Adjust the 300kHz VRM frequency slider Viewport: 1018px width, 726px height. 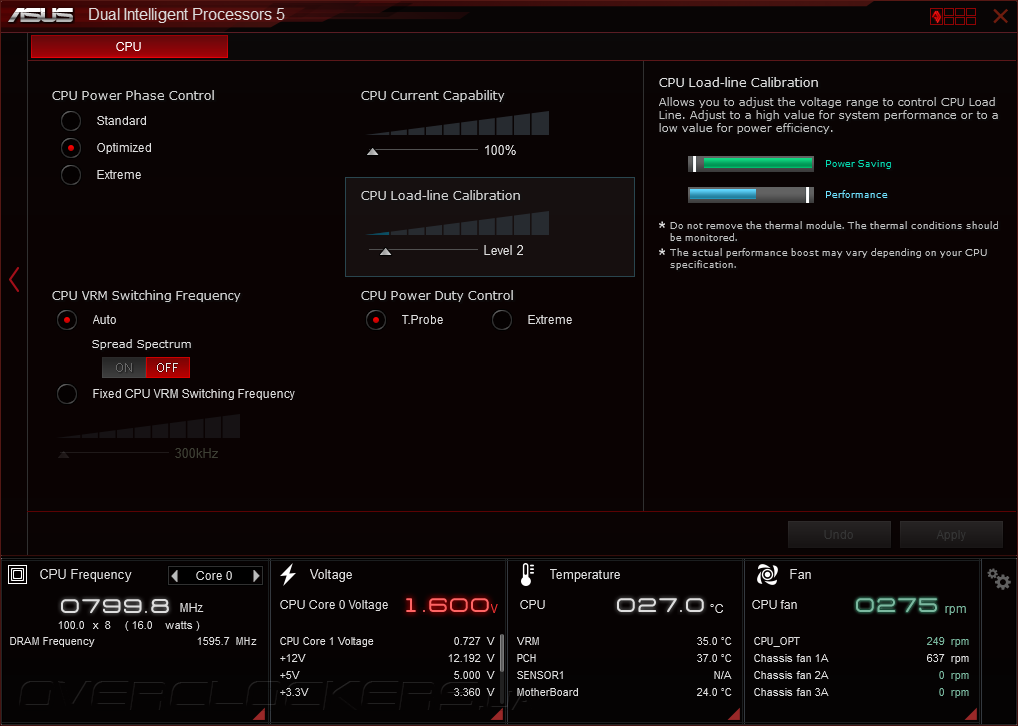[x=64, y=455]
